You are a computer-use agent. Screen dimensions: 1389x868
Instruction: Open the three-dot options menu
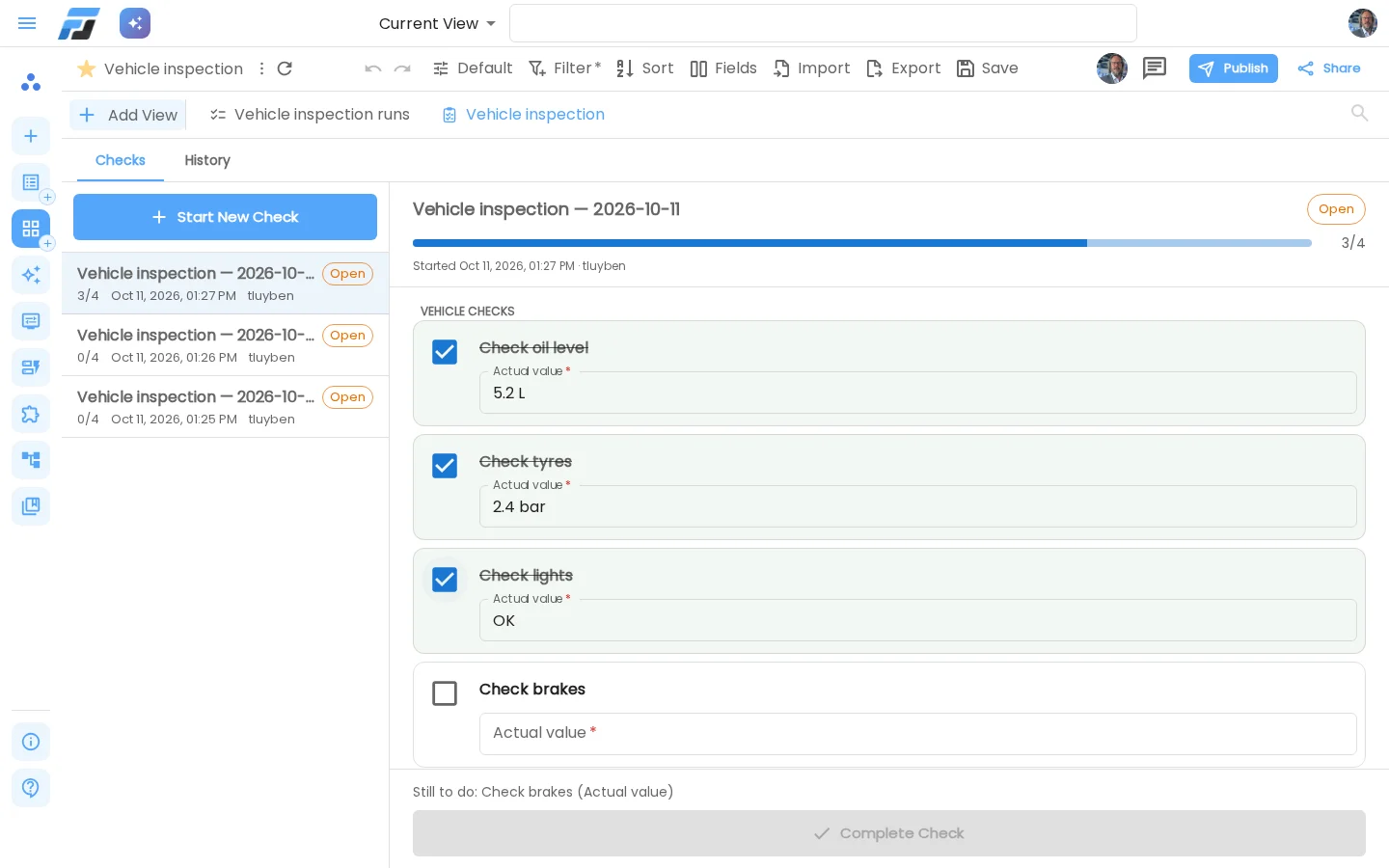tap(261, 68)
